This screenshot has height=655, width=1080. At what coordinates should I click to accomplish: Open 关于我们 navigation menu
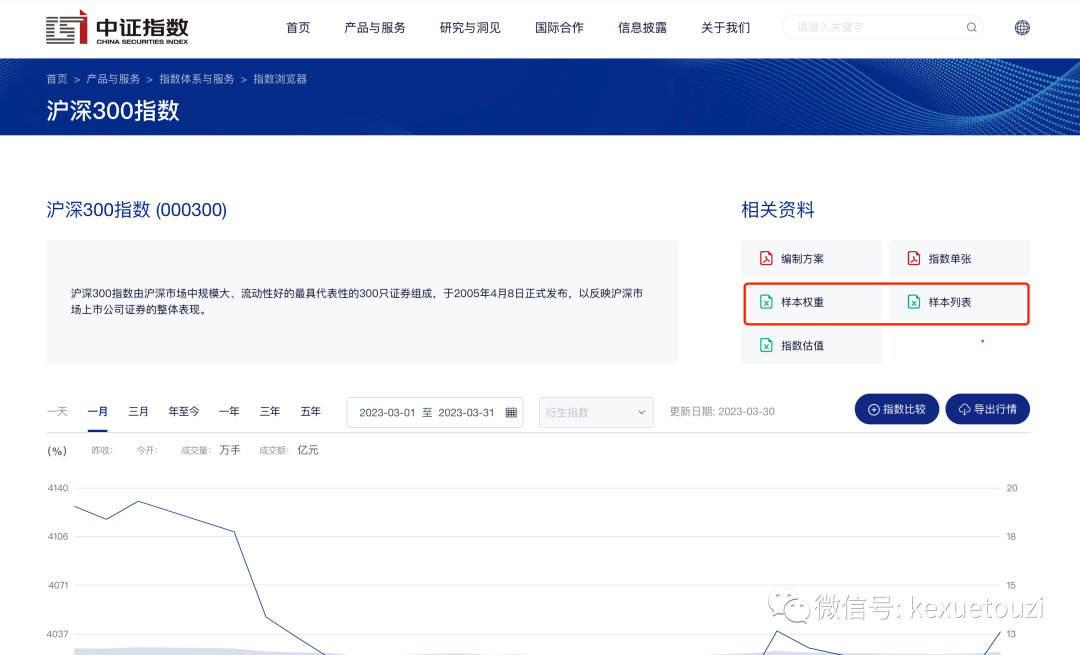(x=725, y=28)
